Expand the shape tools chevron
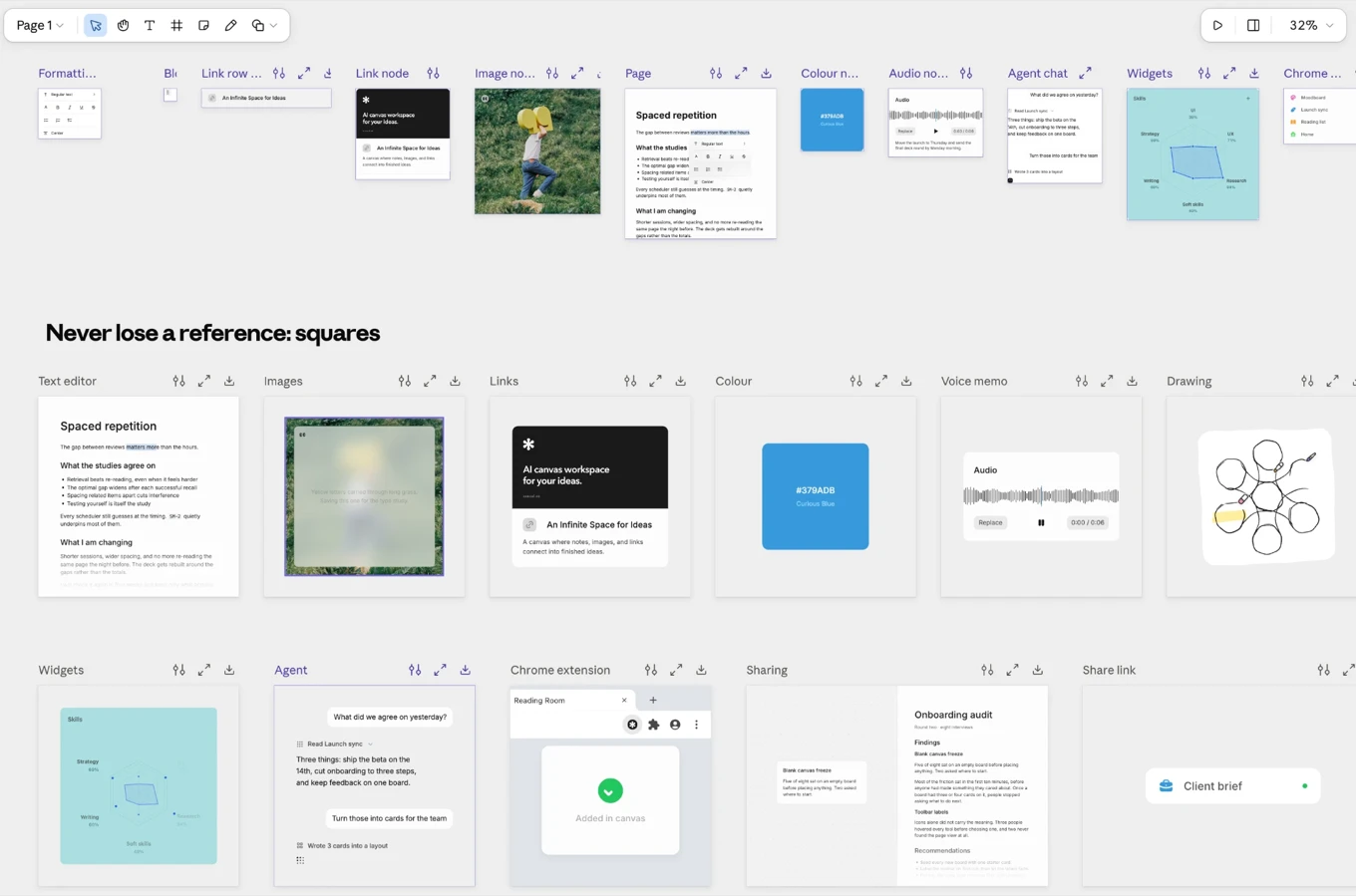The width and height of the screenshot is (1356, 896). (x=273, y=25)
